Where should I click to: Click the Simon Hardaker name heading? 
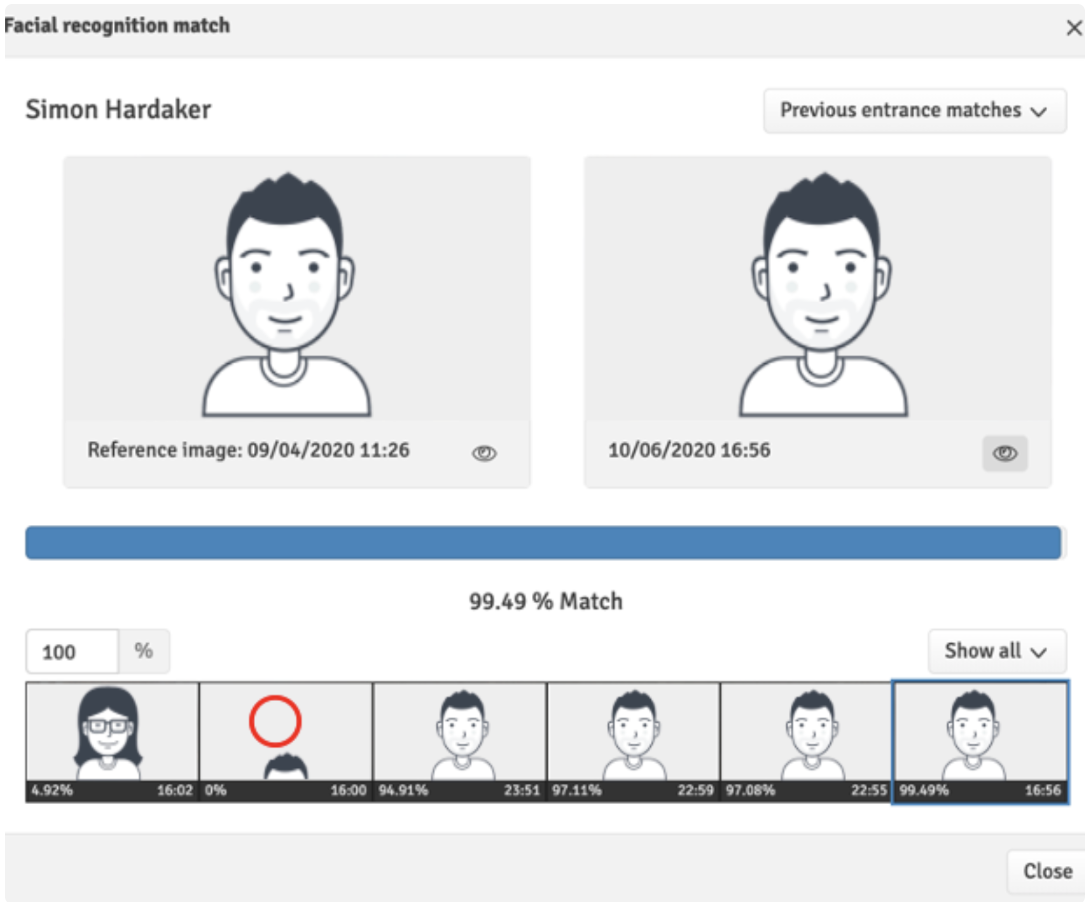pos(118,110)
